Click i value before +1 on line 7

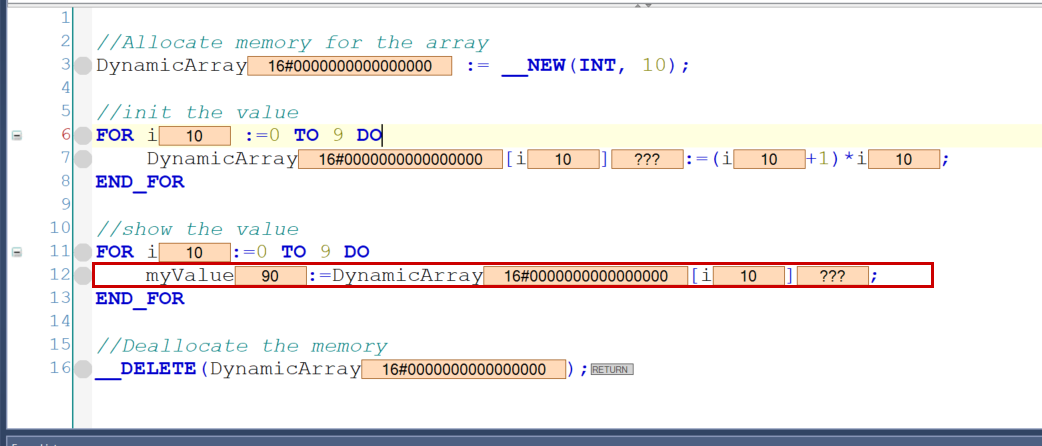770,160
